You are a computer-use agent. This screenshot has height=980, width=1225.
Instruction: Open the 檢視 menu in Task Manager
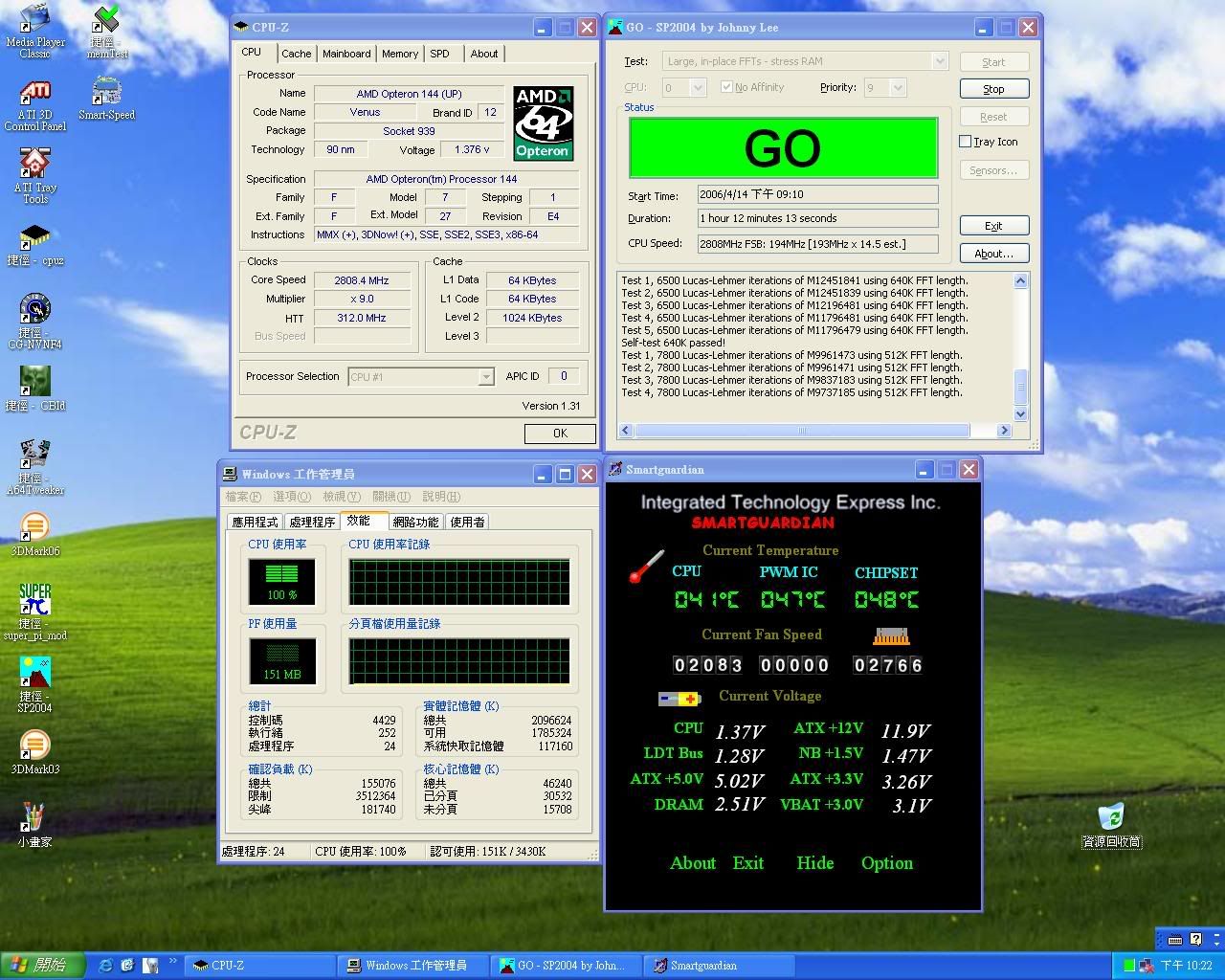click(342, 497)
